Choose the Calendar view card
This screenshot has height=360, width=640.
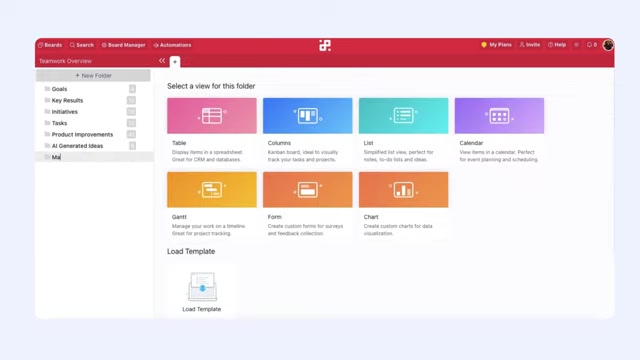[500, 131]
